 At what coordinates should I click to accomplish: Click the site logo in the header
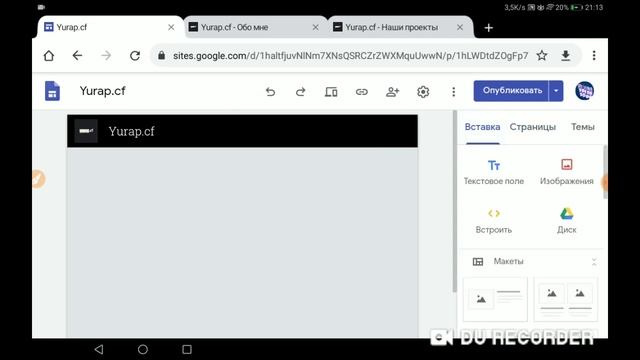pyautogui.click(x=86, y=131)
